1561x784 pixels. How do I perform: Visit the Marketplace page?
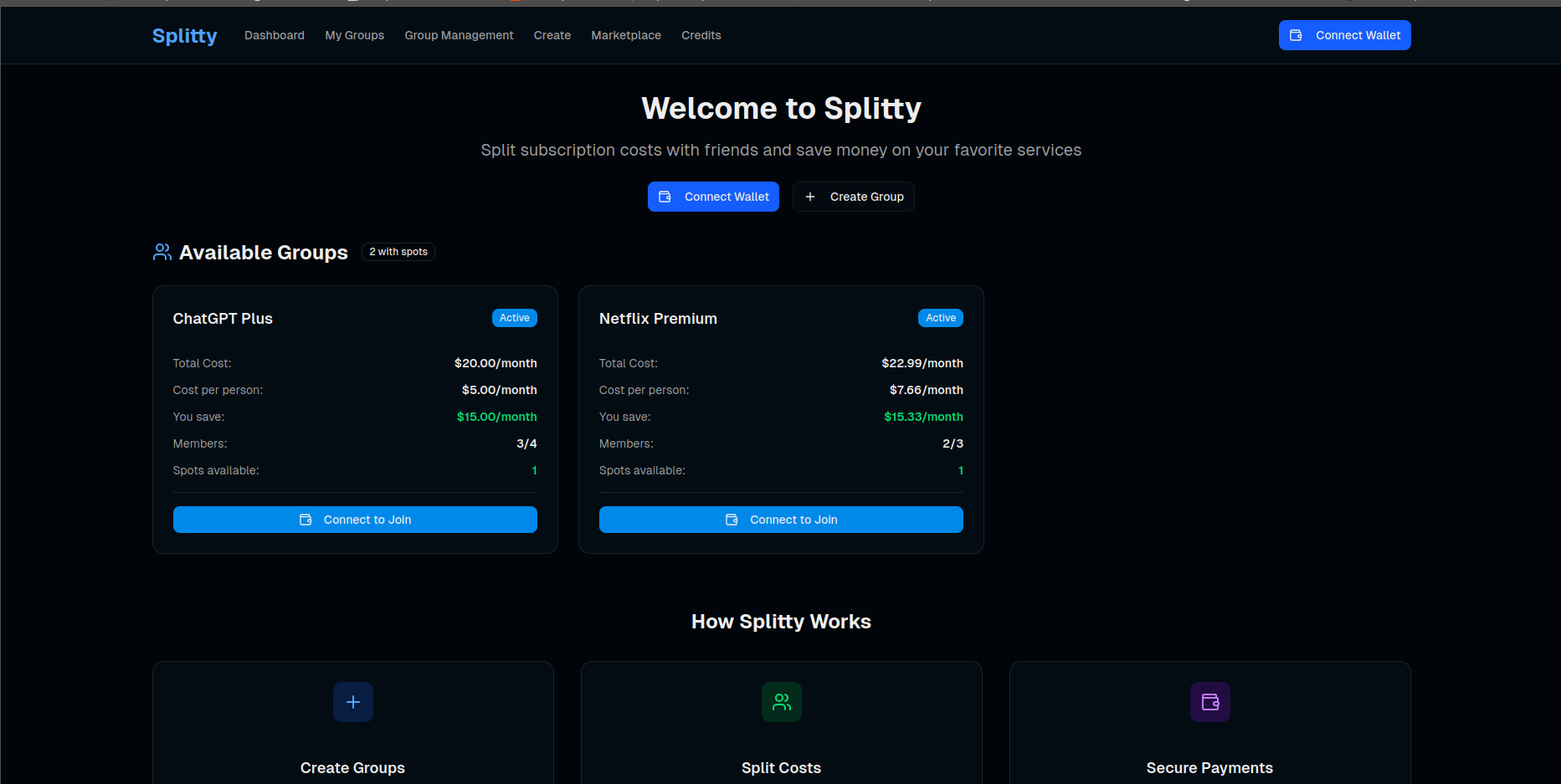click(x=626, y=35)
